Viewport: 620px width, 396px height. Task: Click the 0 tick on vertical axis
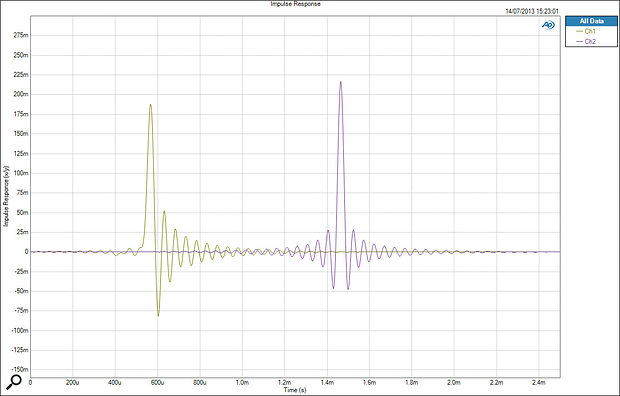(x=26, y=252)
